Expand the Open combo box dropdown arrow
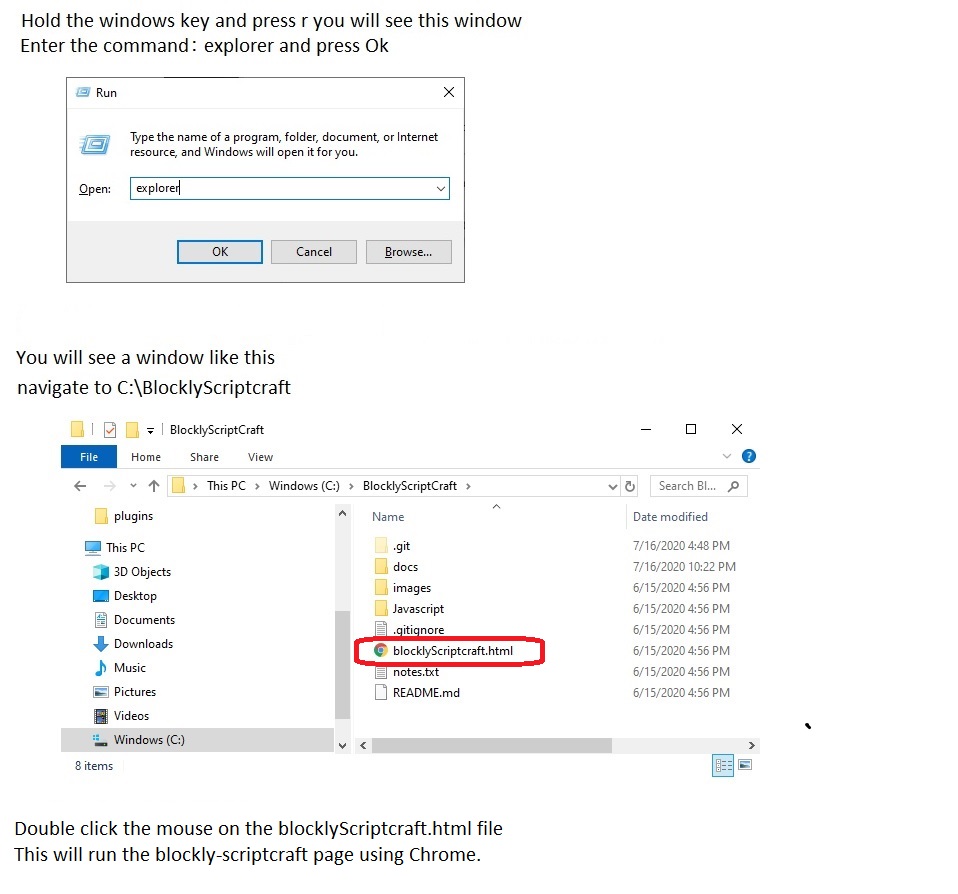Viewport: 958px width, 894px height. point(440,188)
